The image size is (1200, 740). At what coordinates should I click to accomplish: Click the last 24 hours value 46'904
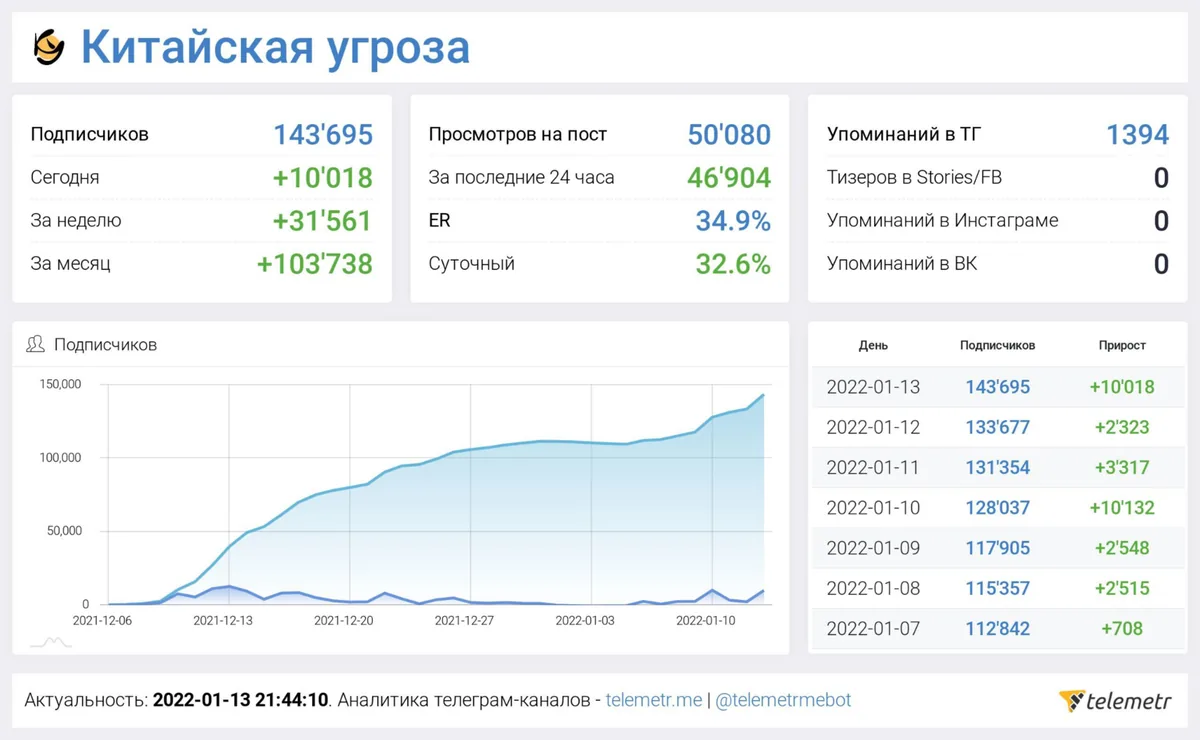(x=729, y=177)
